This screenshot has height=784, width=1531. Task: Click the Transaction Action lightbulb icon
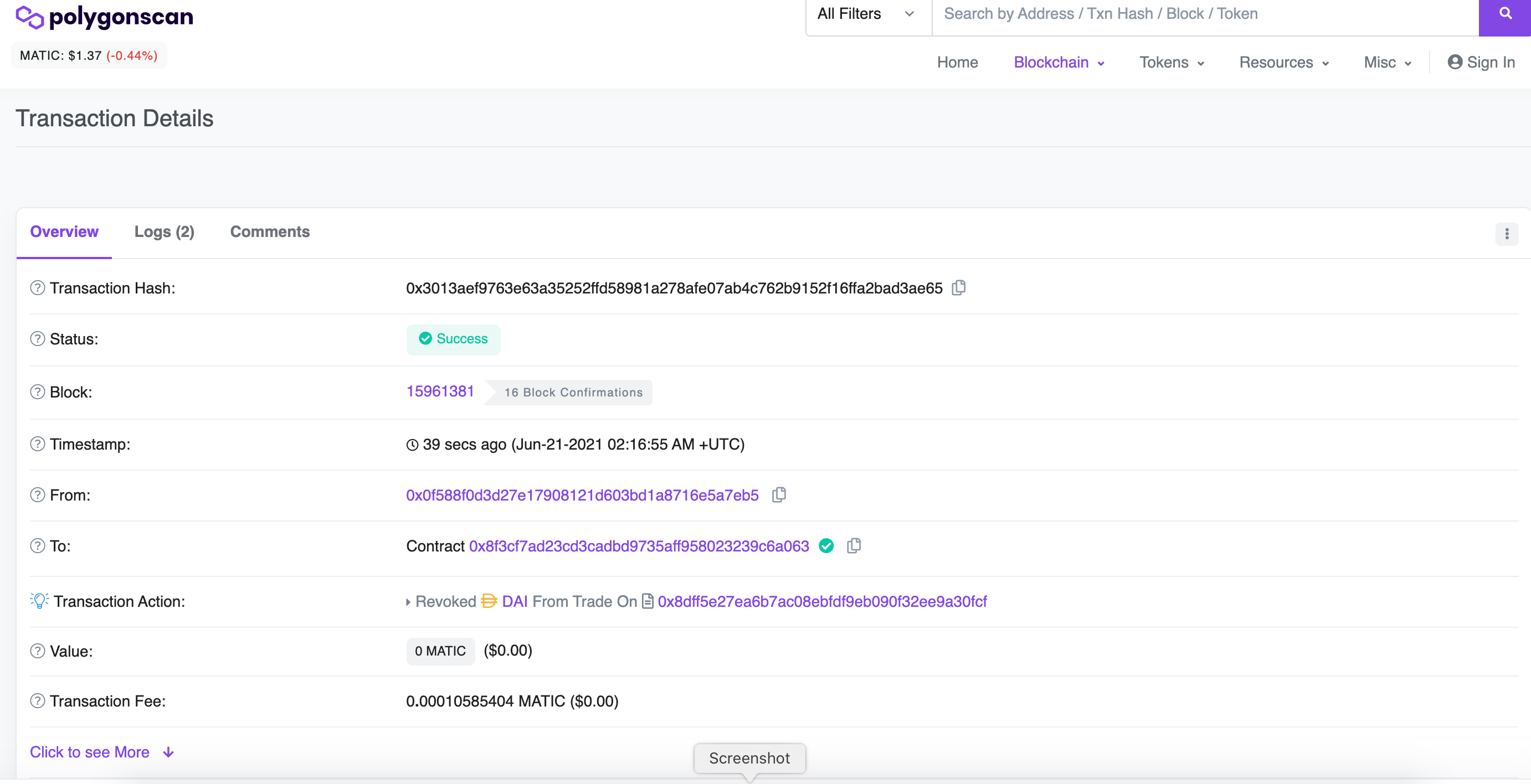pos(39,601)
